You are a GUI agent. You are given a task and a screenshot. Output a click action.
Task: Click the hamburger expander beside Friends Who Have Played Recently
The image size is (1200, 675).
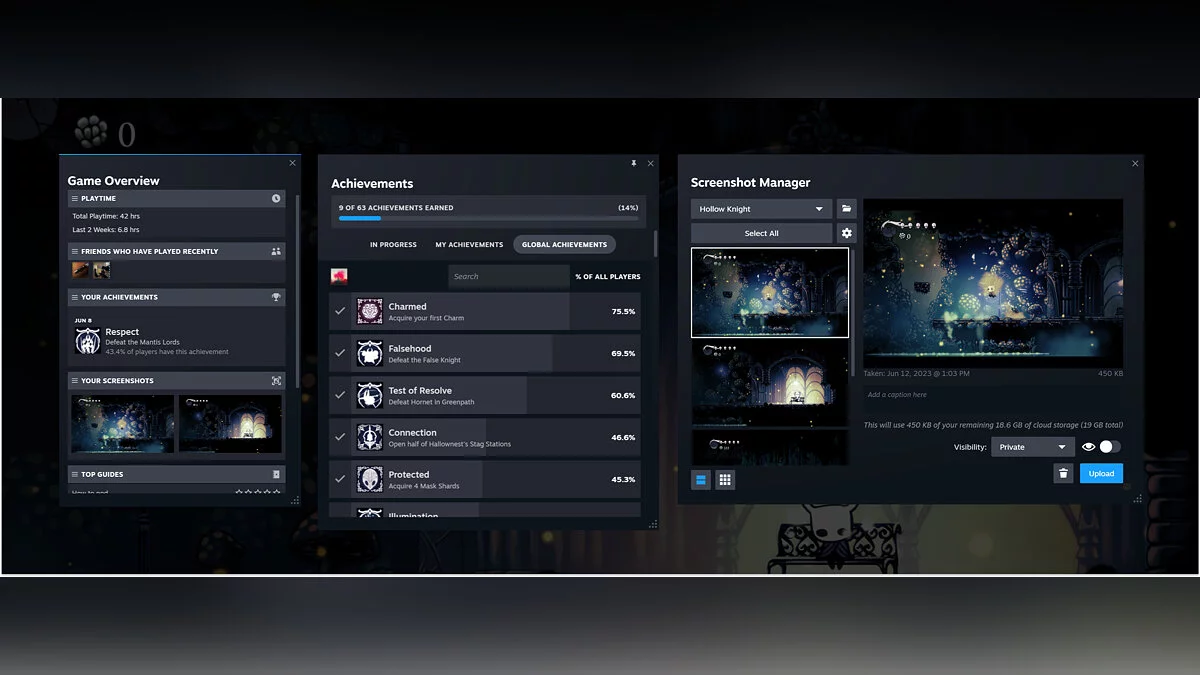coord(75,251)
